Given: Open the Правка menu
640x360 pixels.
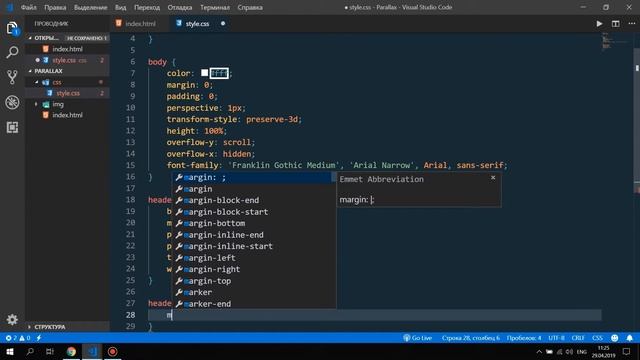Looking at the screenshot, I should [x=55, y=7].
